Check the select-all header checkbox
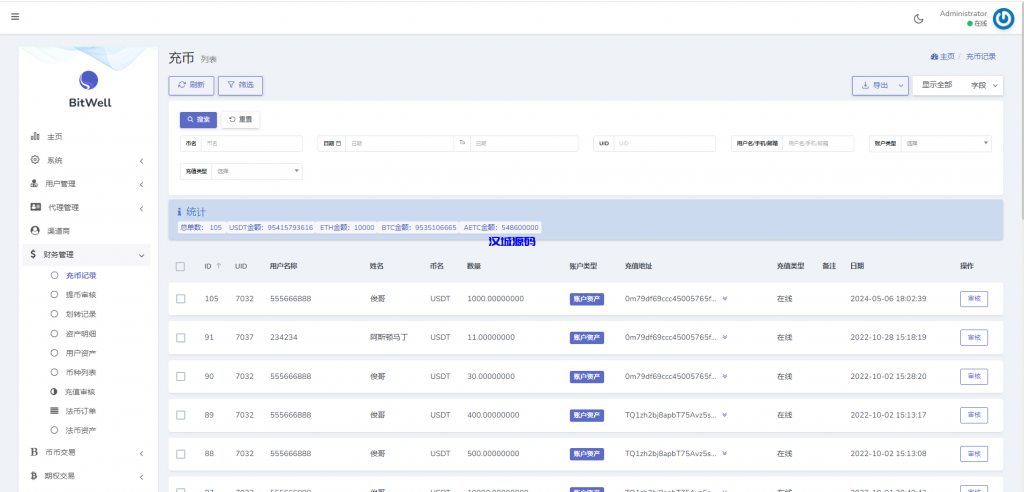 pyautogui.click(x=180, y=266)
